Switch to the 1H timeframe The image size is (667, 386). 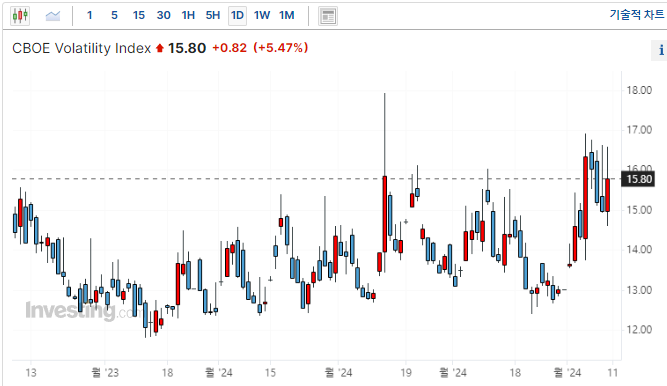point(188,16)
